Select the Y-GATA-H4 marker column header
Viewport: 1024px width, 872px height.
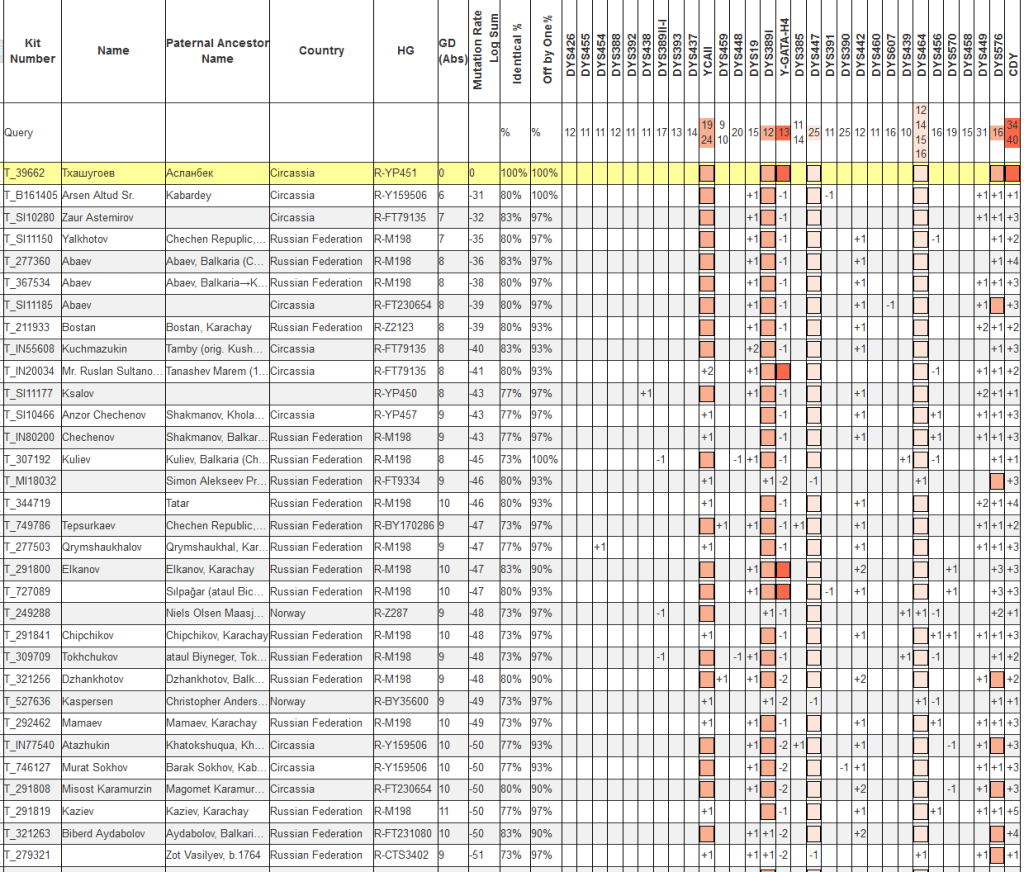coord(784,51)
